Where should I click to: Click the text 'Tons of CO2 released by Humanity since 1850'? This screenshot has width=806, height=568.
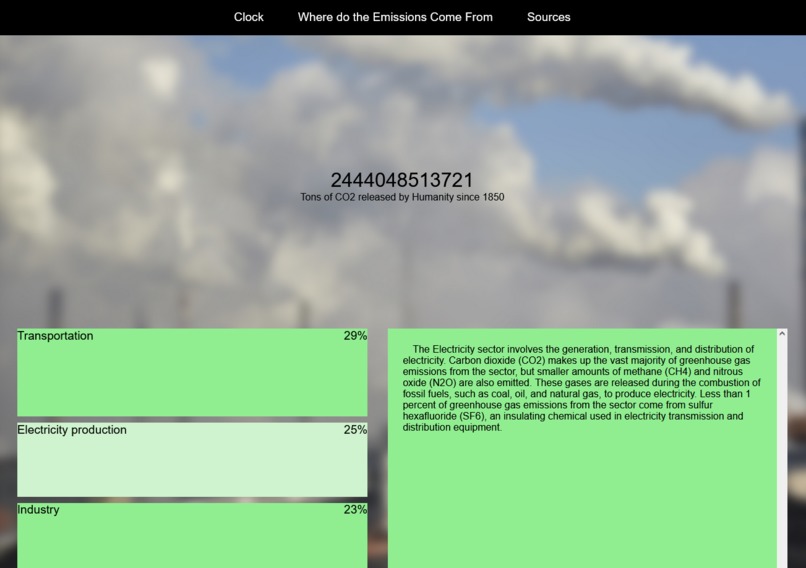[402, 197]
